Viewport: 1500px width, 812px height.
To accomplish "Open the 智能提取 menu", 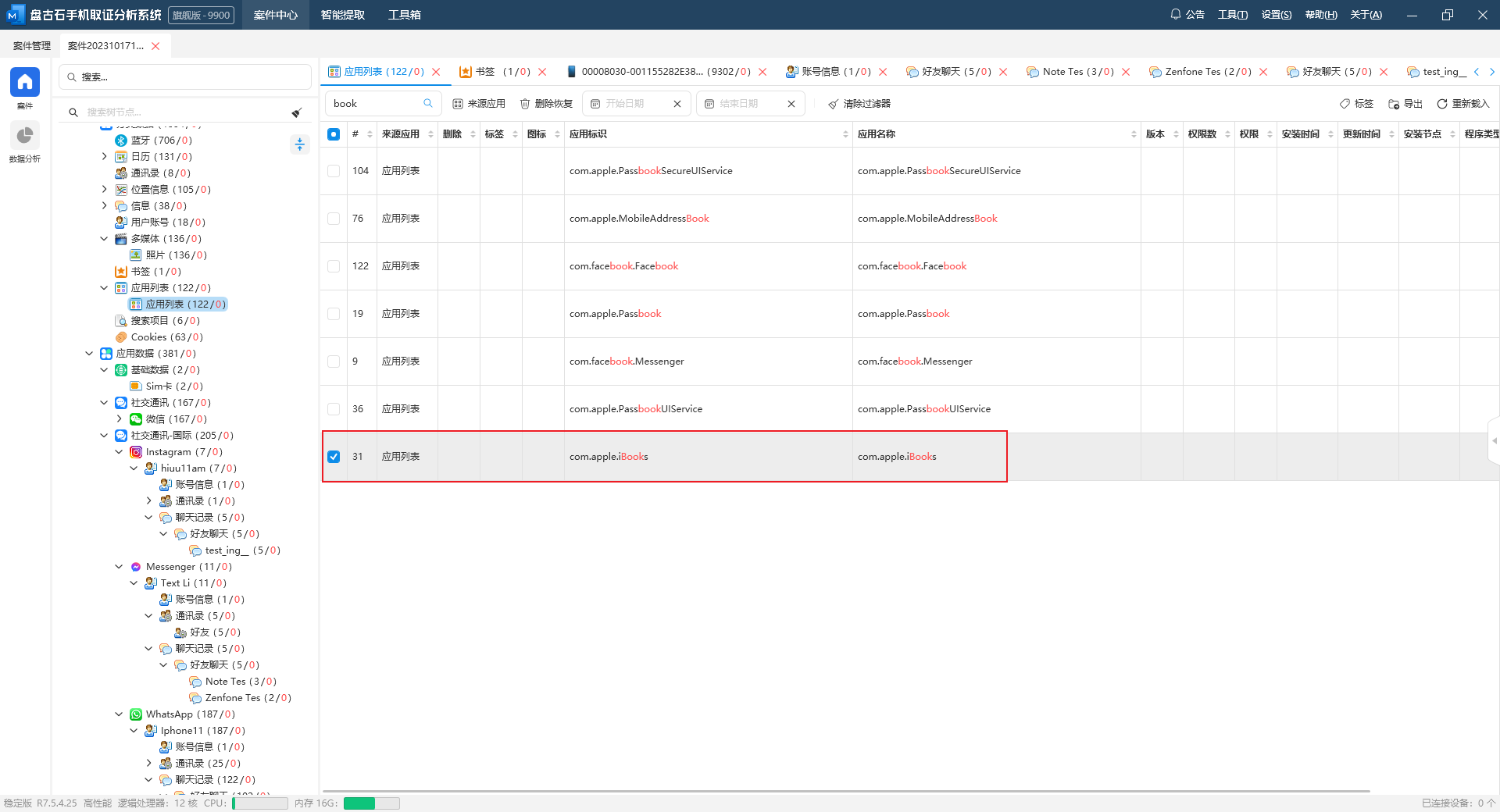I will pos(342,15).
